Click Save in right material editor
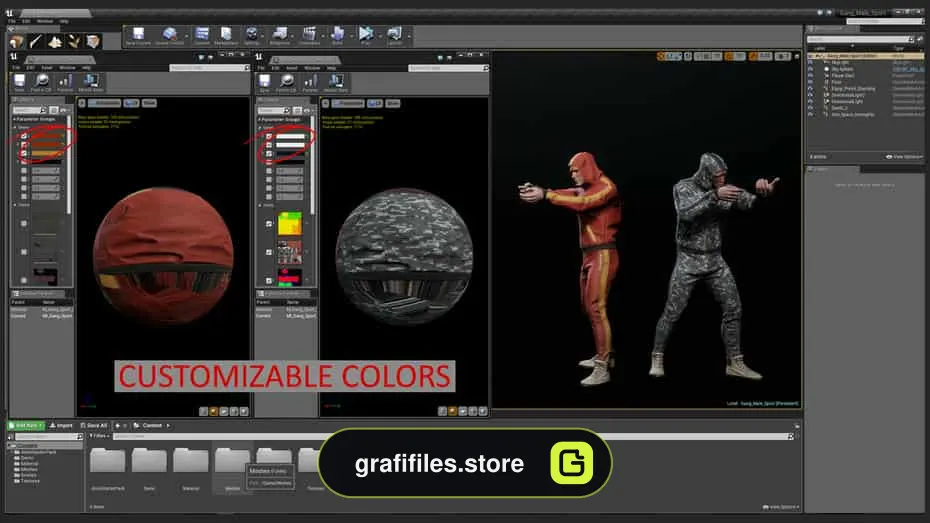 pos(265,82)
